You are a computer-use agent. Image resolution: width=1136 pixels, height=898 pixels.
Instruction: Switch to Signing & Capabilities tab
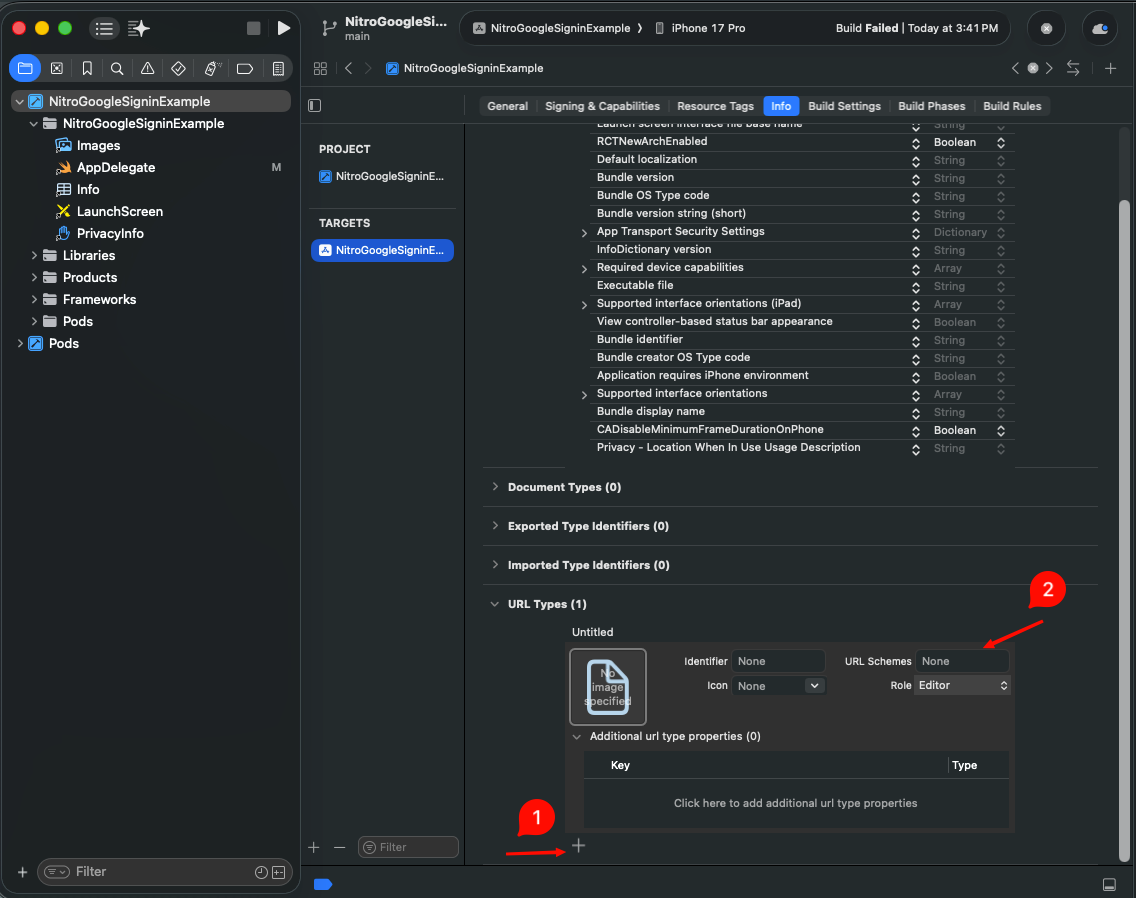coord(602,106)
